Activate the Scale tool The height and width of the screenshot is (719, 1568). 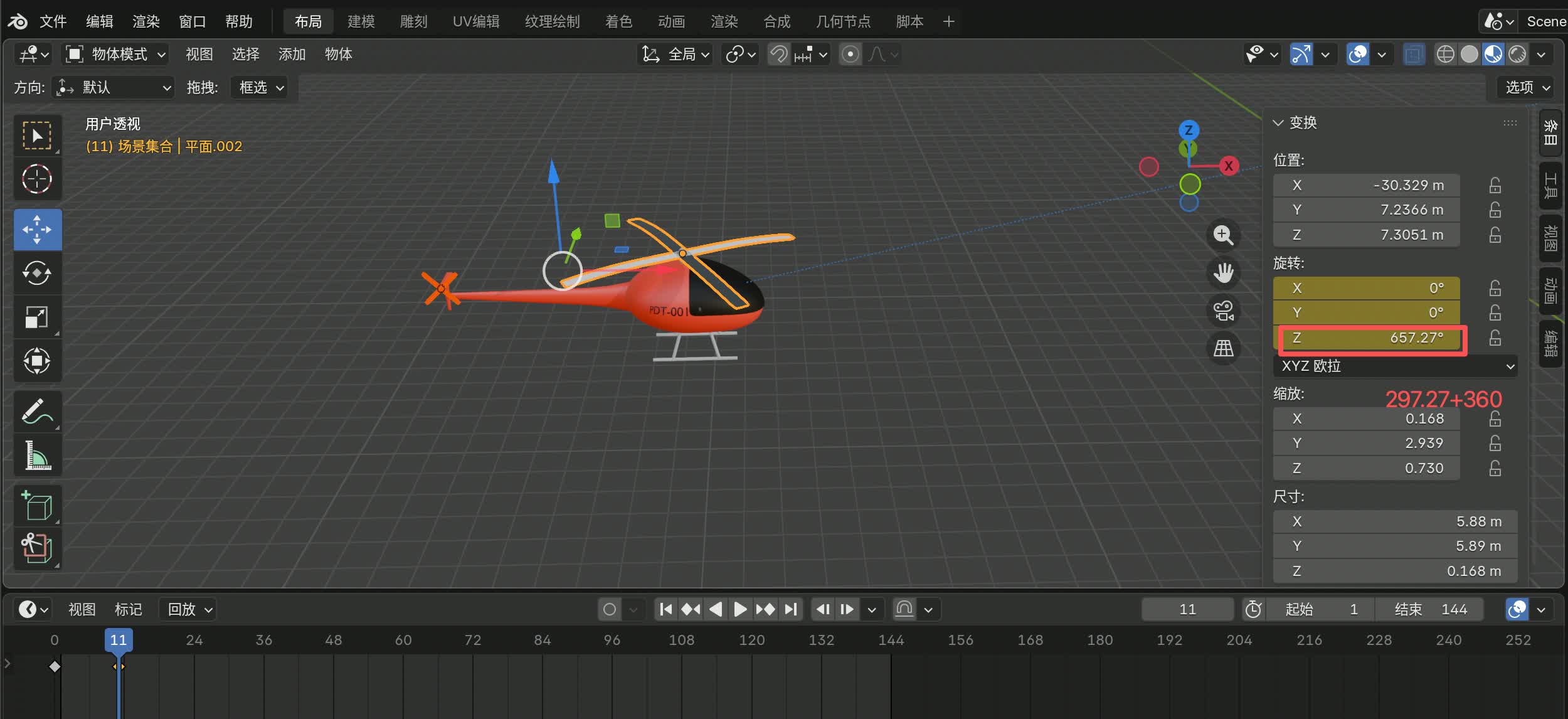[37, 317]
